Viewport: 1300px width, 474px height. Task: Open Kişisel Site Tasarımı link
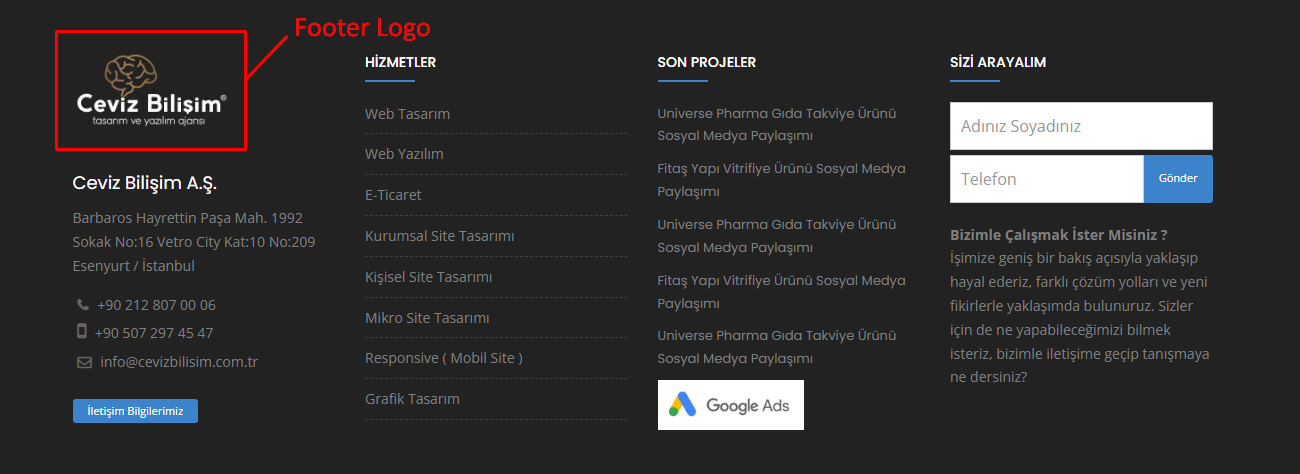click(428, 277)
